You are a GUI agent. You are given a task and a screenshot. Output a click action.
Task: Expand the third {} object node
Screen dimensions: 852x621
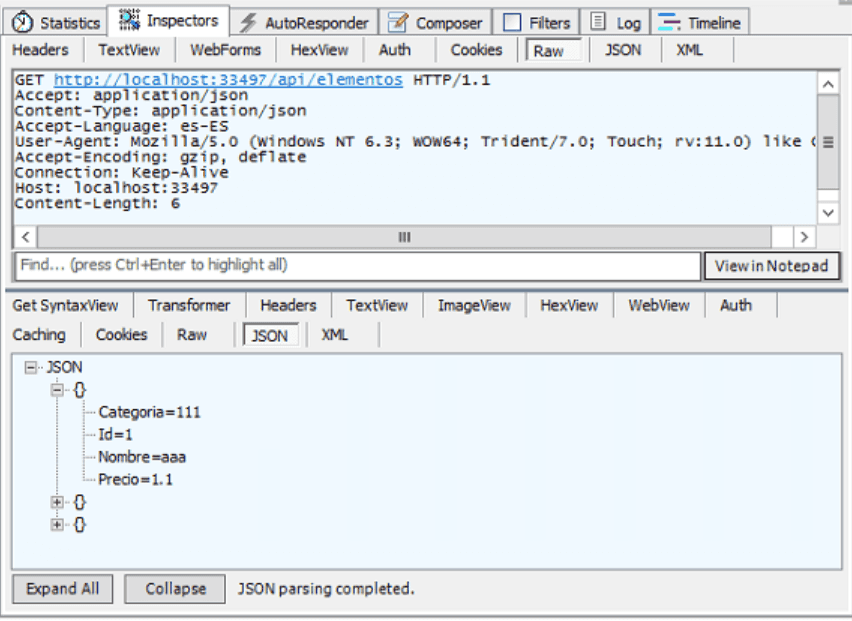click(x=57, y=525)
